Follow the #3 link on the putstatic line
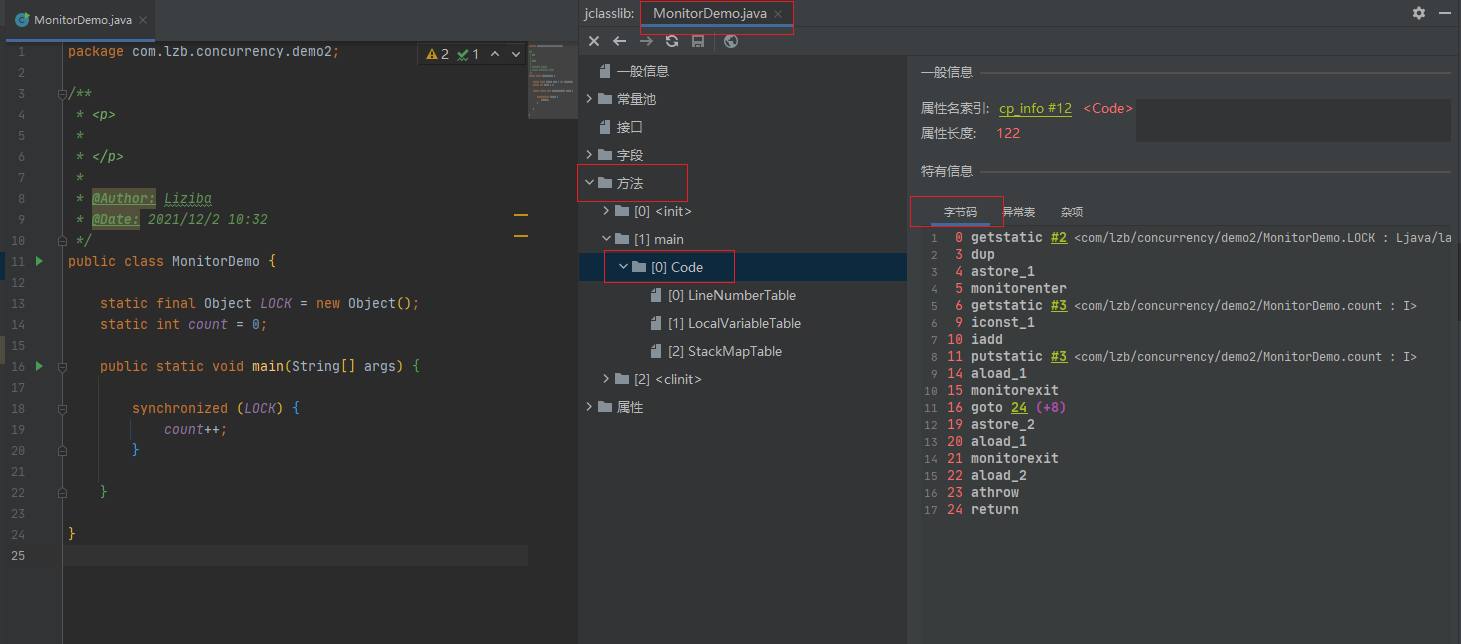The height and width of the screenshot is (644, 1461). 1059,357
